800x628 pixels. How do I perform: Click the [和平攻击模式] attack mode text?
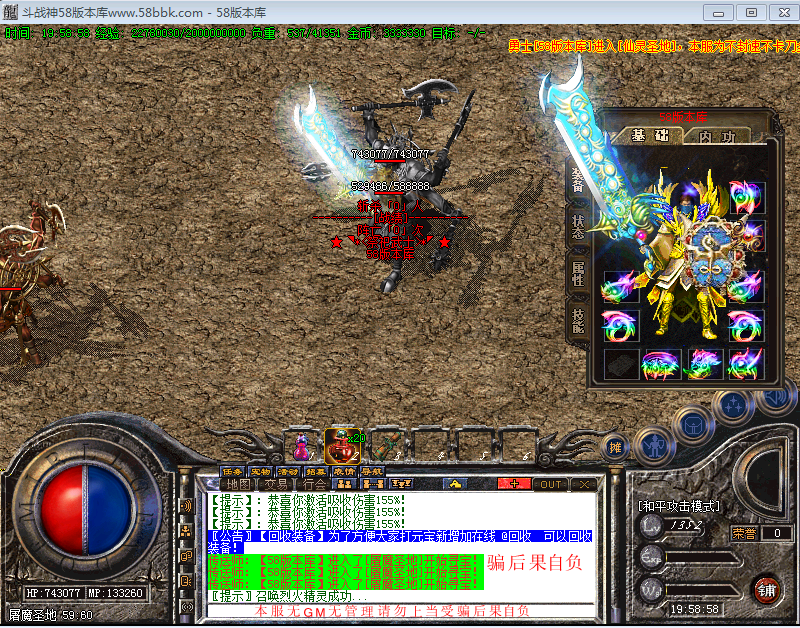click(x=679, y=506)
